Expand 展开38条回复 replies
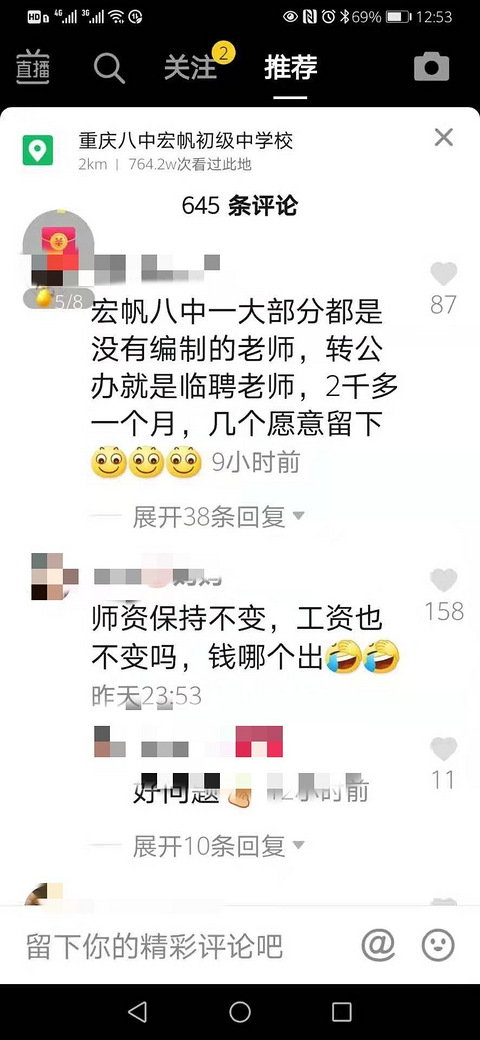Image resolution: width=480 pixels, height=1040 pixels. pyautogui.click(x=208, y=516)
